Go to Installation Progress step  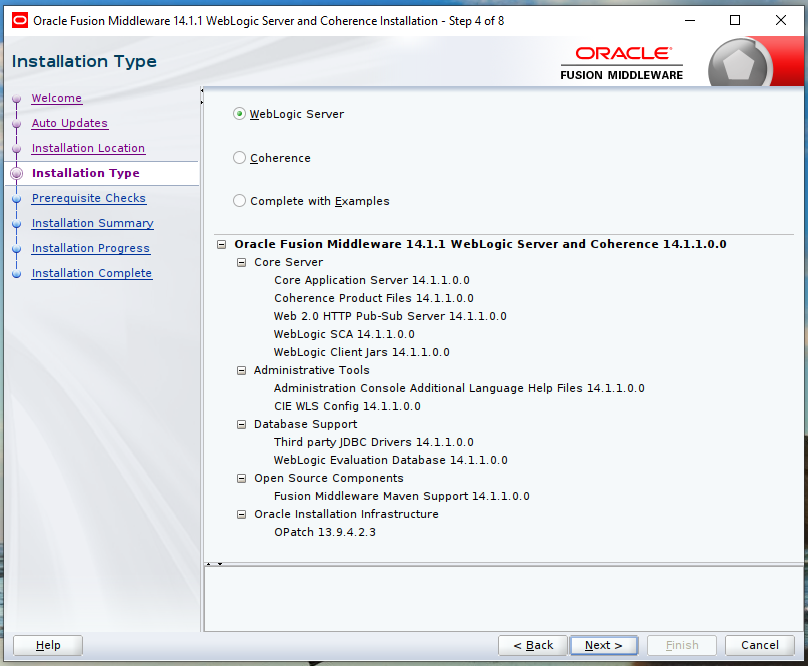[91, 248]
